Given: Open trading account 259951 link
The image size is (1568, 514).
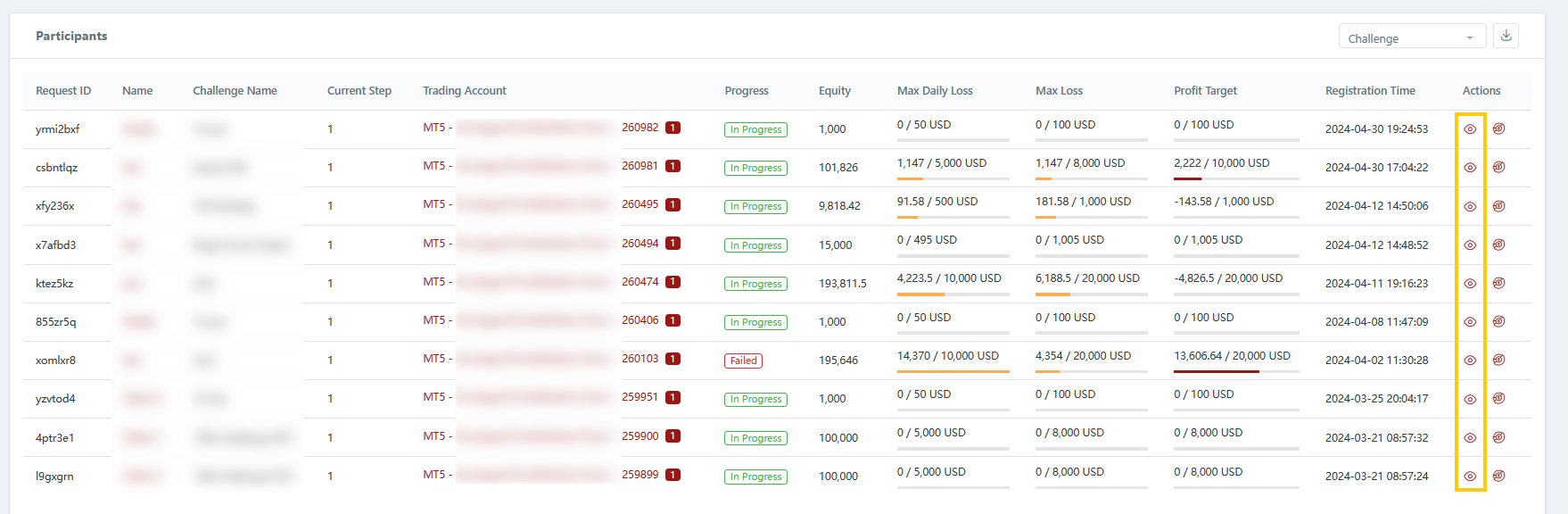Looking at the screenshot, I should point(640,397).
